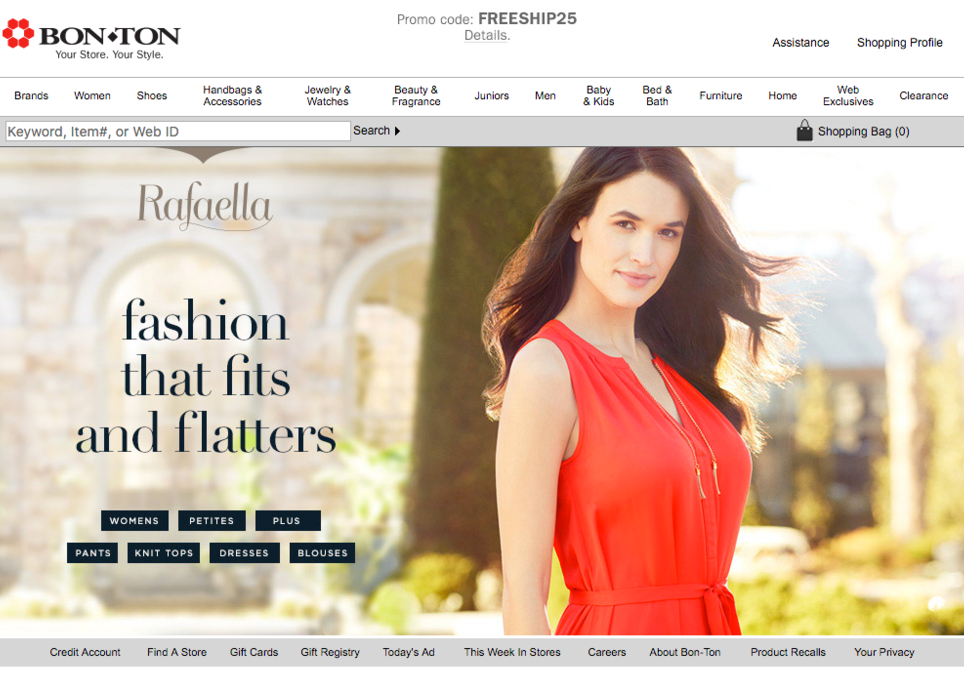
Task: Open the Furniture menu
Action: click(721, 95)
